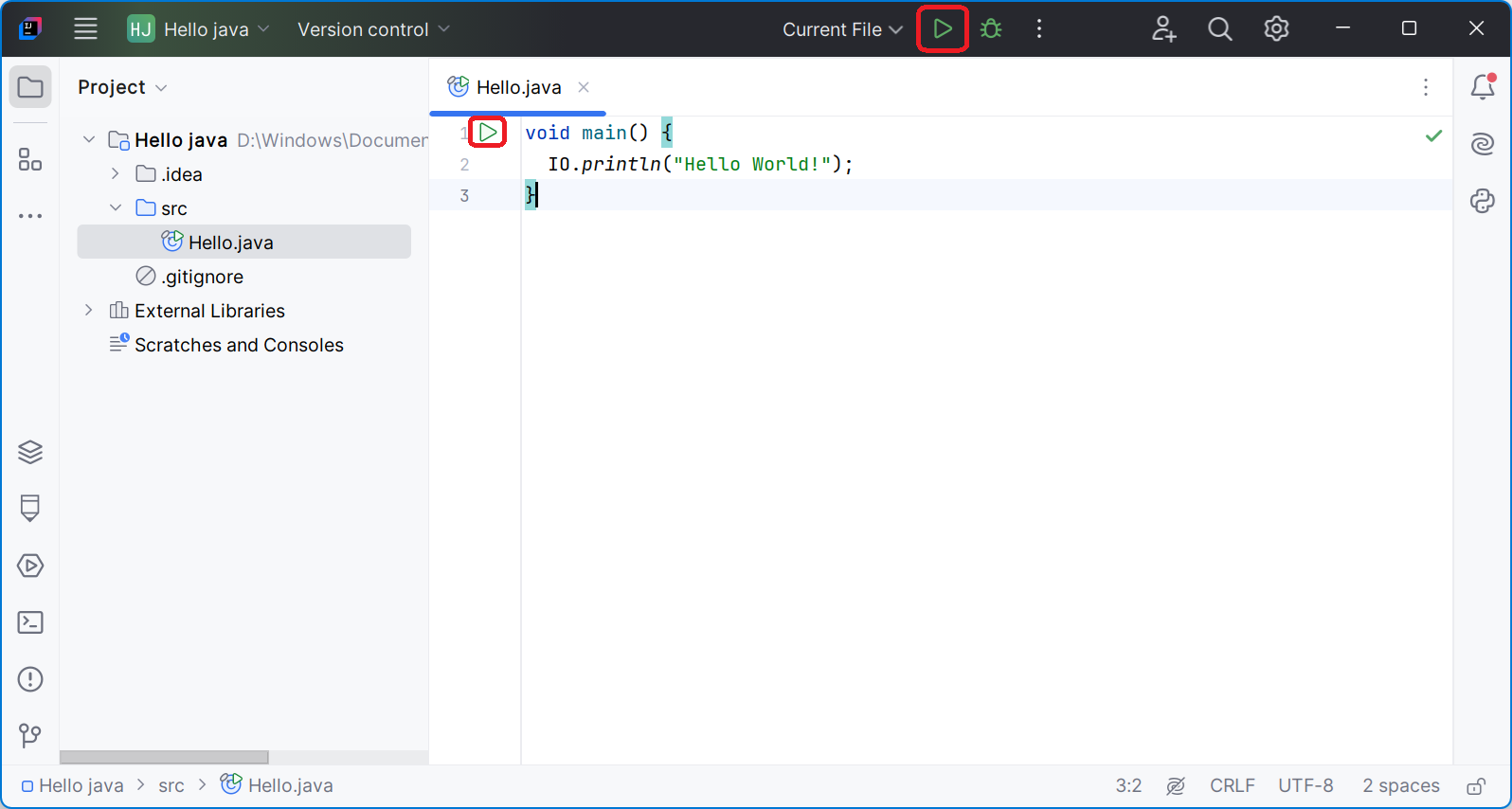Toggle the Project tool window folder icon
Viewport: 1512px width, 809px height.
[x=30, y=87]
